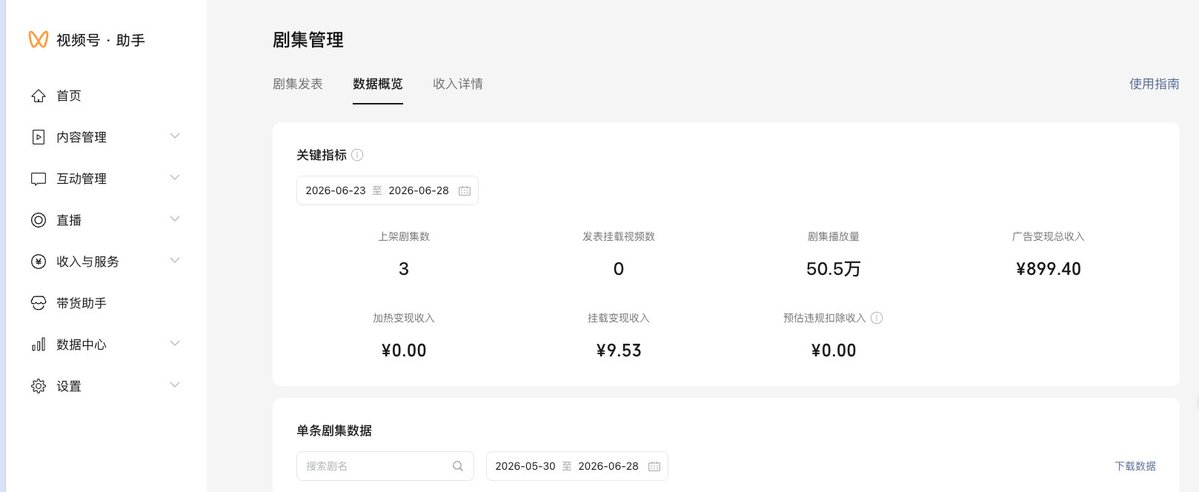Image resolution: width=1199 pixels, height=492 pixels.
Task: Click the start date 2026-05-30
Action: [525, 466]
